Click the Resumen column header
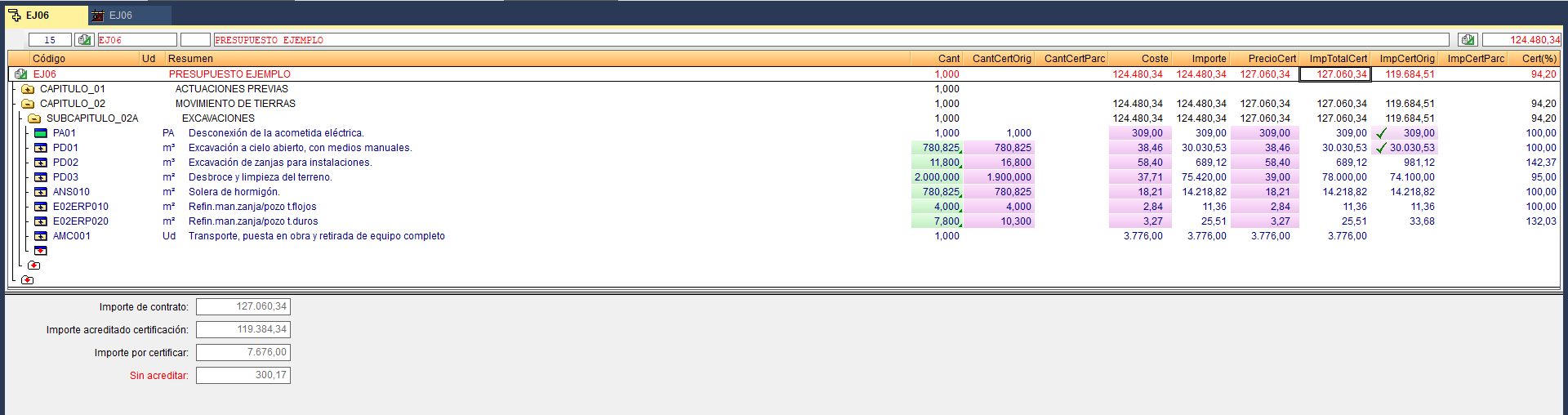The image size is (1568, 415). click(x=537, y=59)
